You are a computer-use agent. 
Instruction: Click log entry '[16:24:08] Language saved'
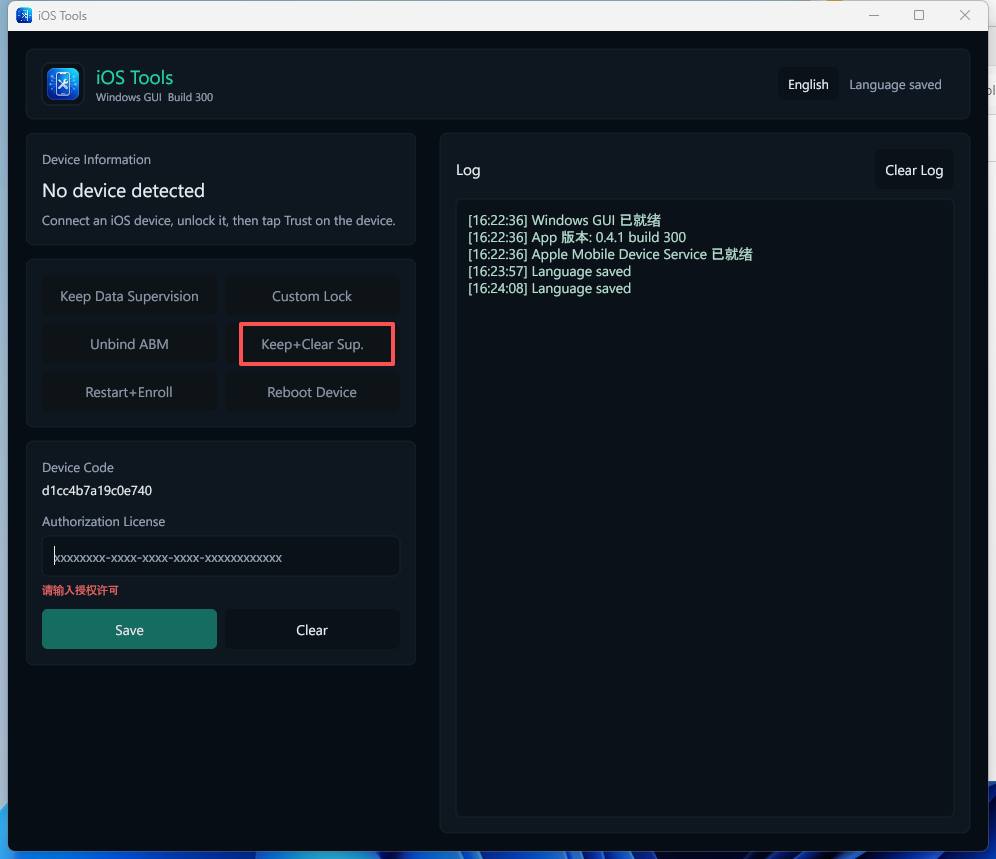point(549,288)
